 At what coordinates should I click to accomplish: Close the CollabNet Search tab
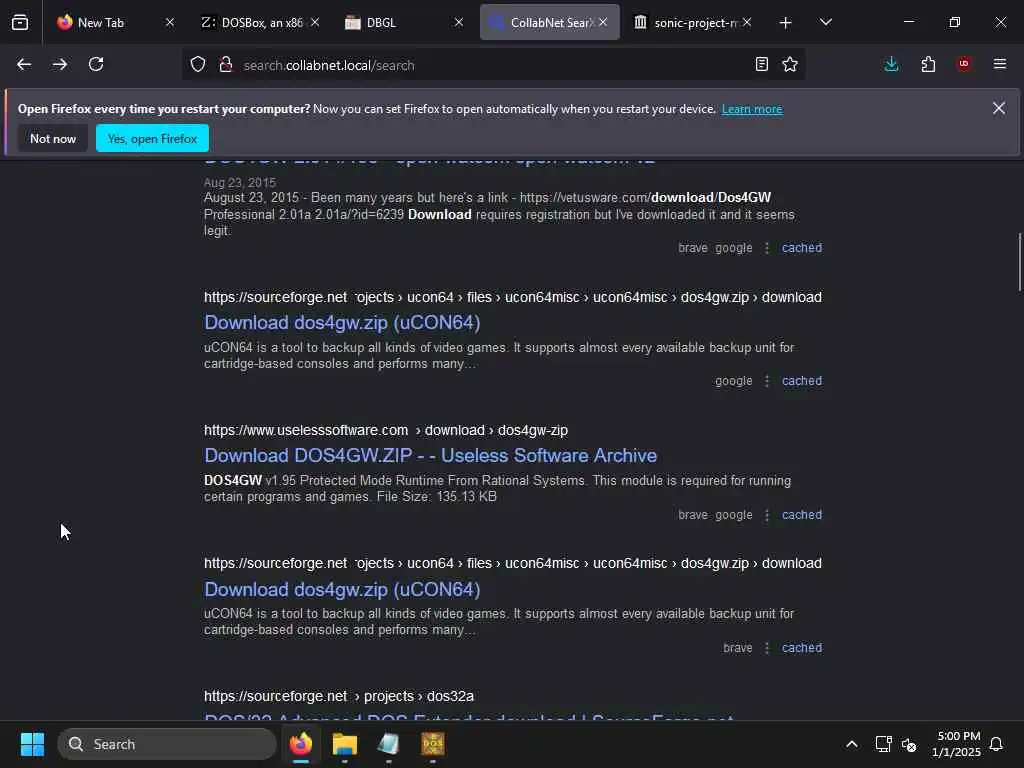click(x=603, y=22)
